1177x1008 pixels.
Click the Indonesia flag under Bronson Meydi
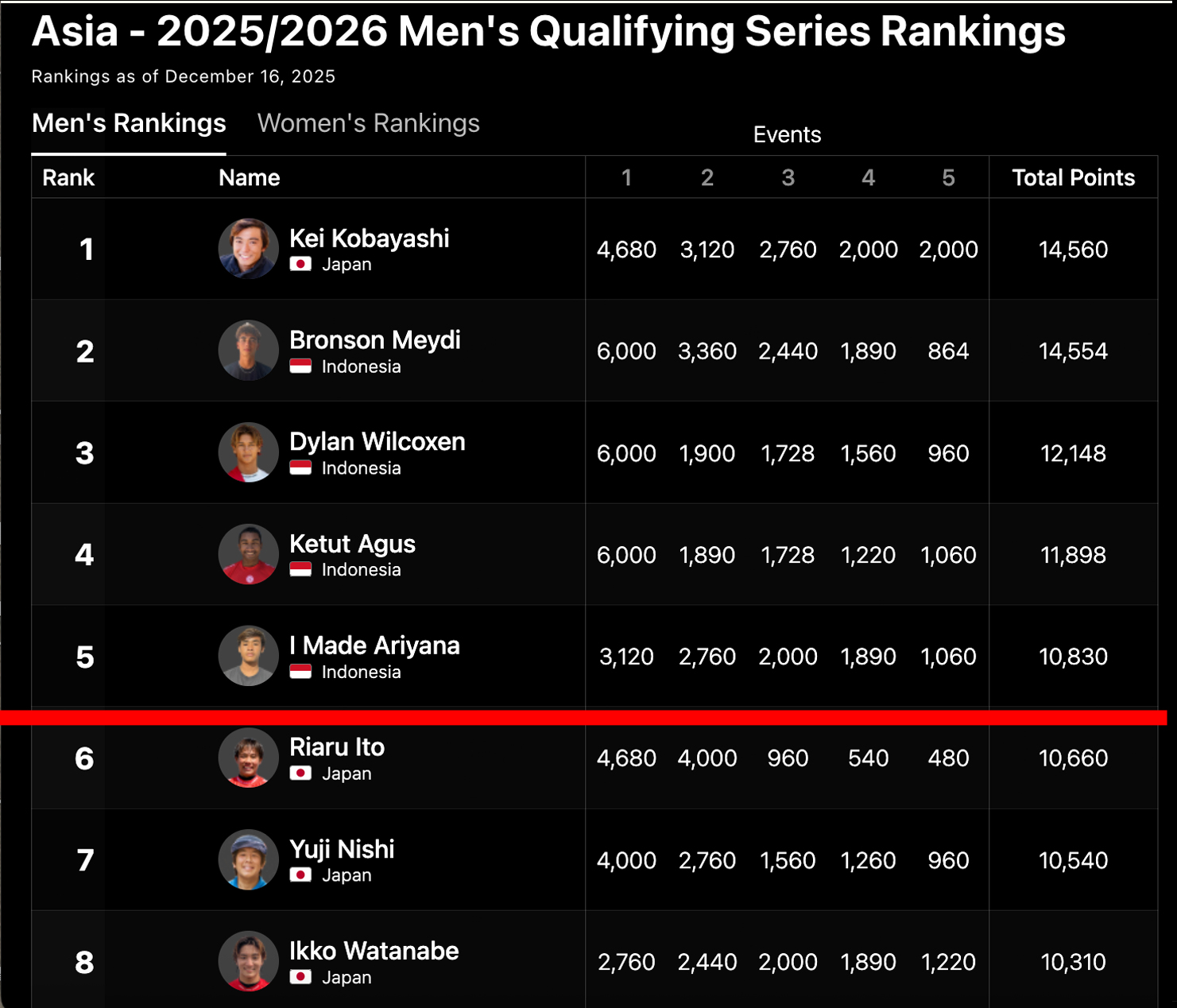pos(300,366)
